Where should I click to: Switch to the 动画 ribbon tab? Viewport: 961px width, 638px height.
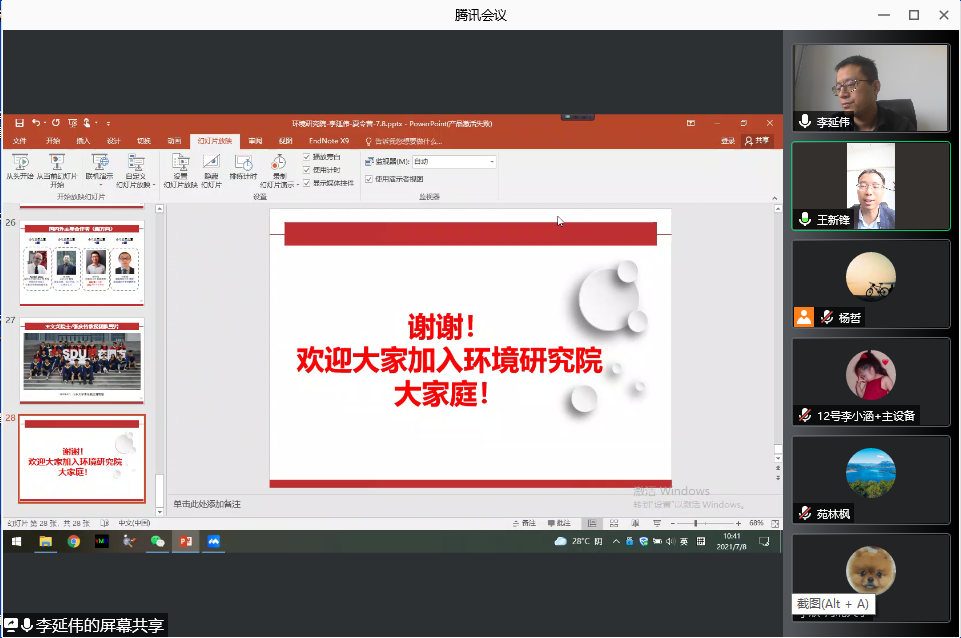click(174, 141)
